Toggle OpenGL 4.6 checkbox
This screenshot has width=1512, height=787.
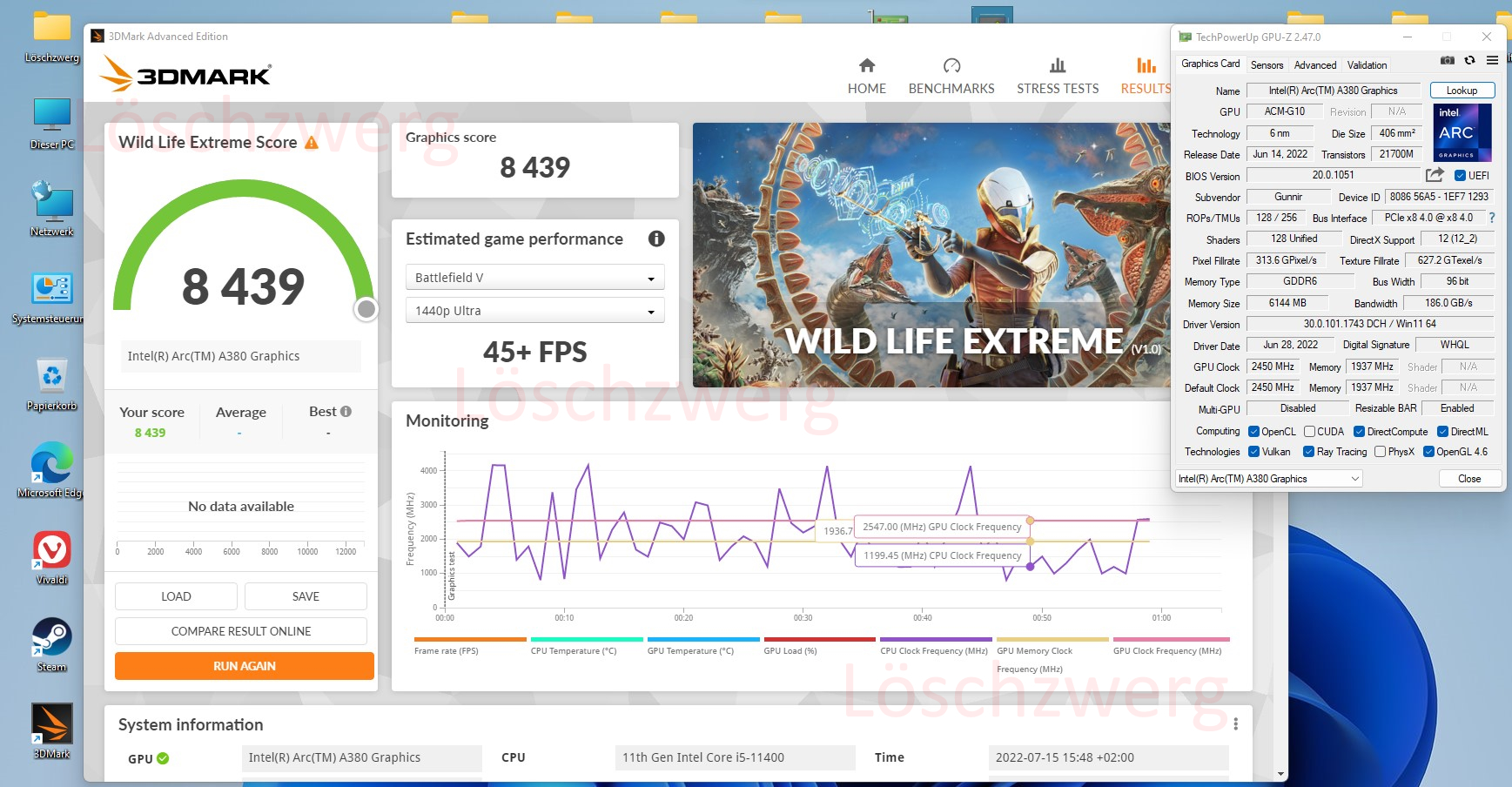tap(1428, 452)
